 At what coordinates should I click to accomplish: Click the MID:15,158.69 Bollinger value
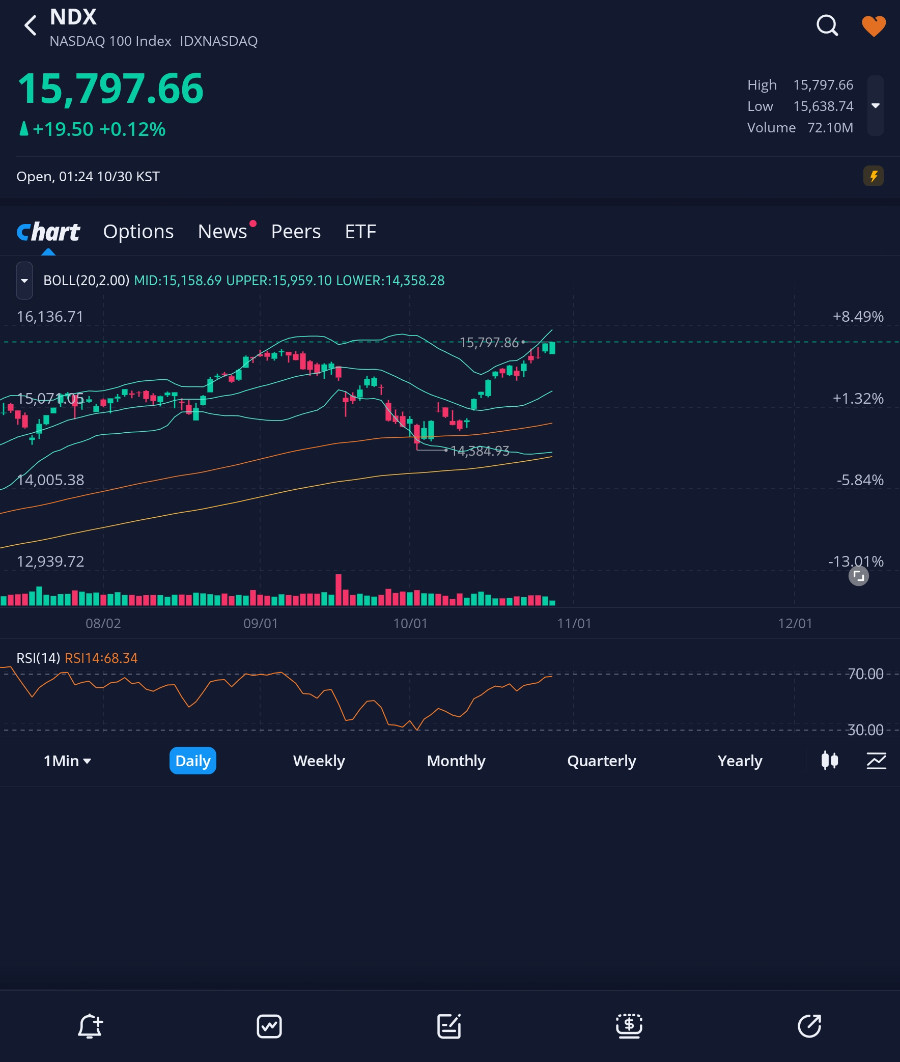coord(177,280)
